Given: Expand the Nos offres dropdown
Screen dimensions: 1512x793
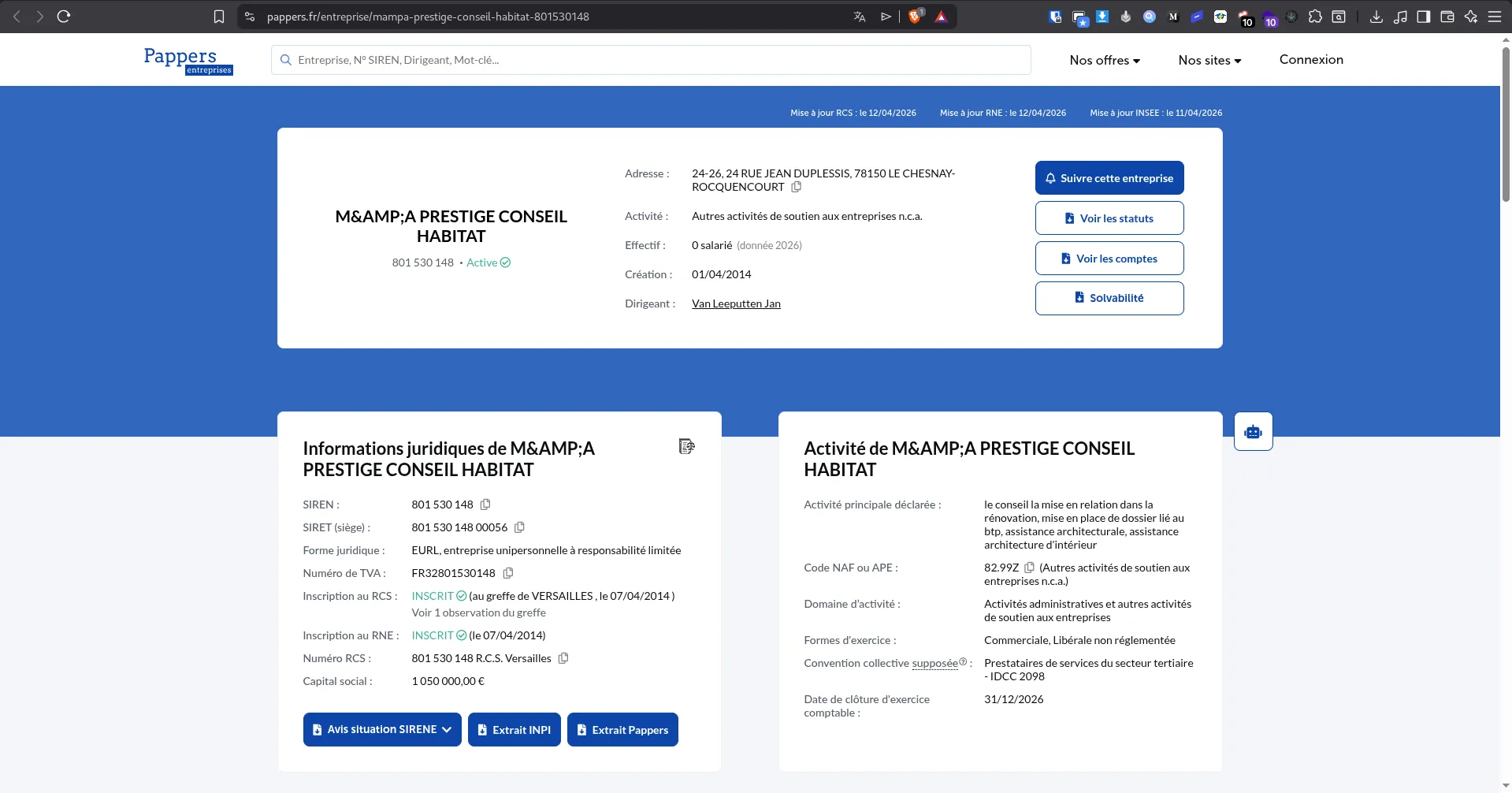Looking at the screenshot, I should click(x=1104, y=60).
